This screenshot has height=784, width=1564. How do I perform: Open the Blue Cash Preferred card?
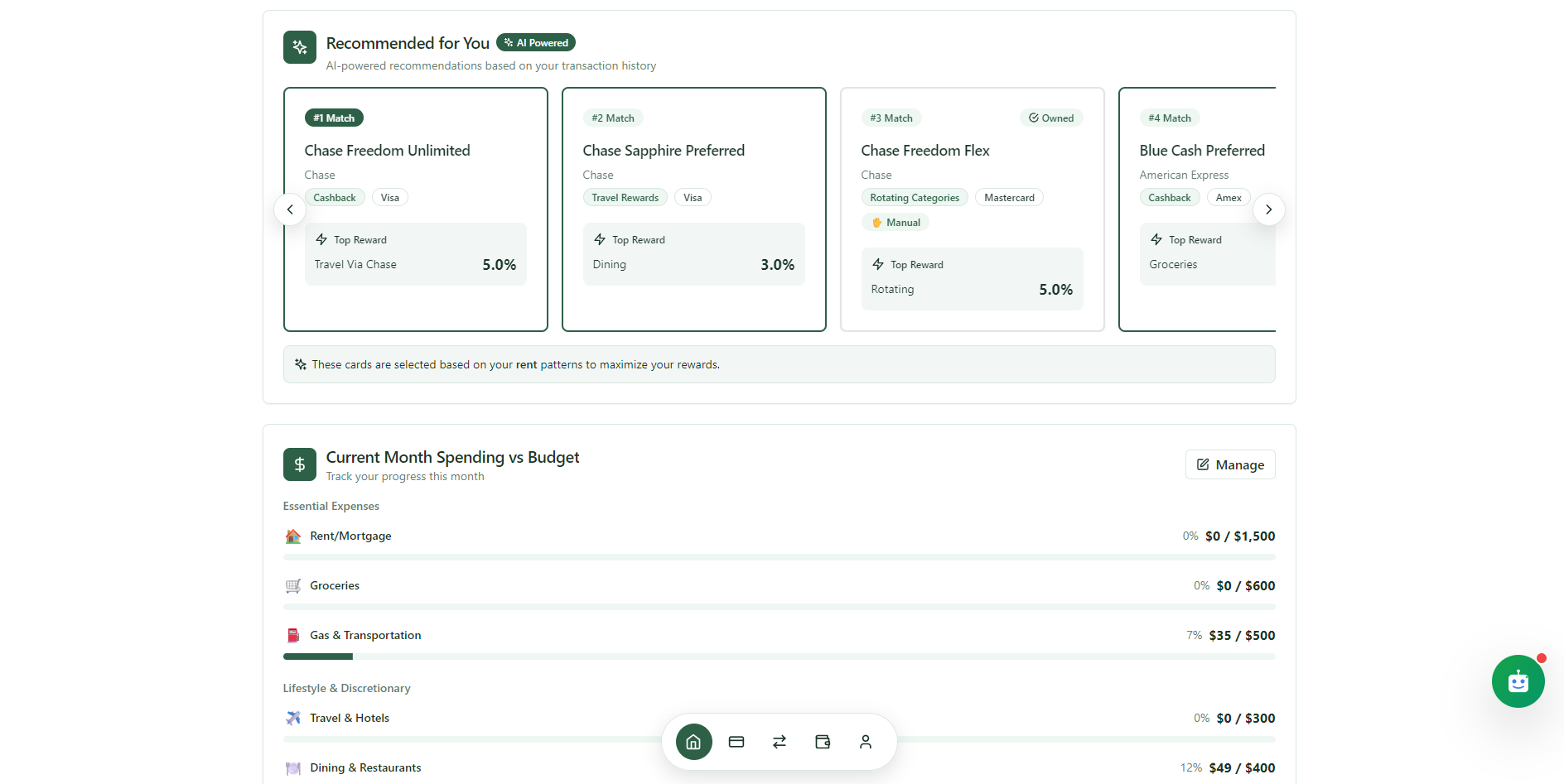1197,209
